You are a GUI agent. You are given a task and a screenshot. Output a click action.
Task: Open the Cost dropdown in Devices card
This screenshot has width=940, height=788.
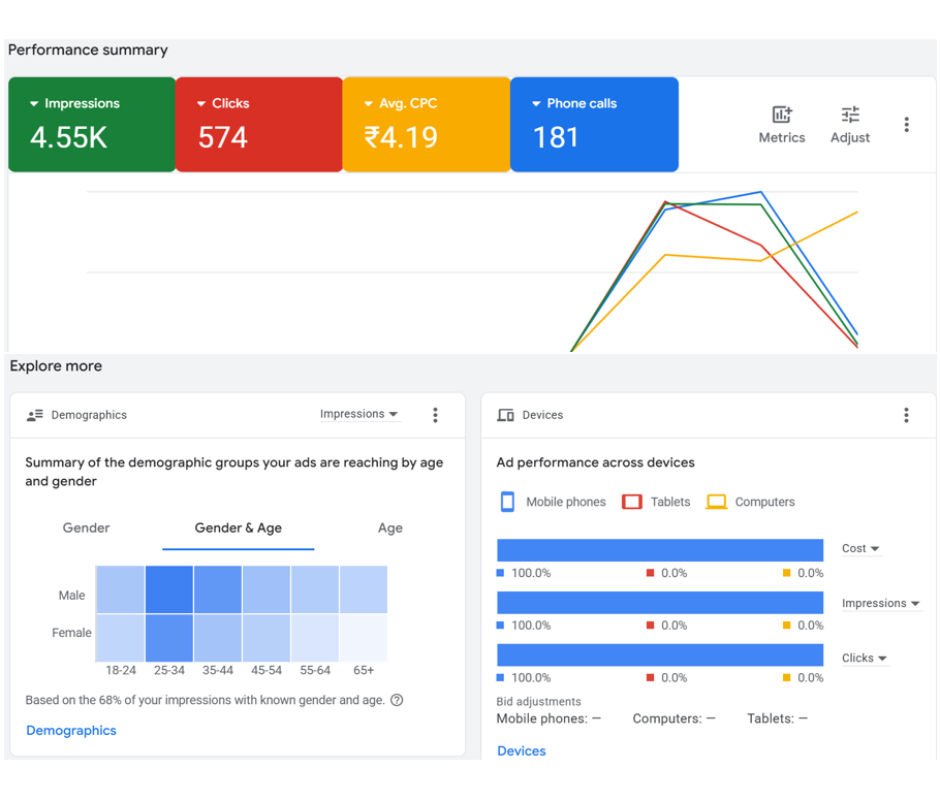pos(860,549)
